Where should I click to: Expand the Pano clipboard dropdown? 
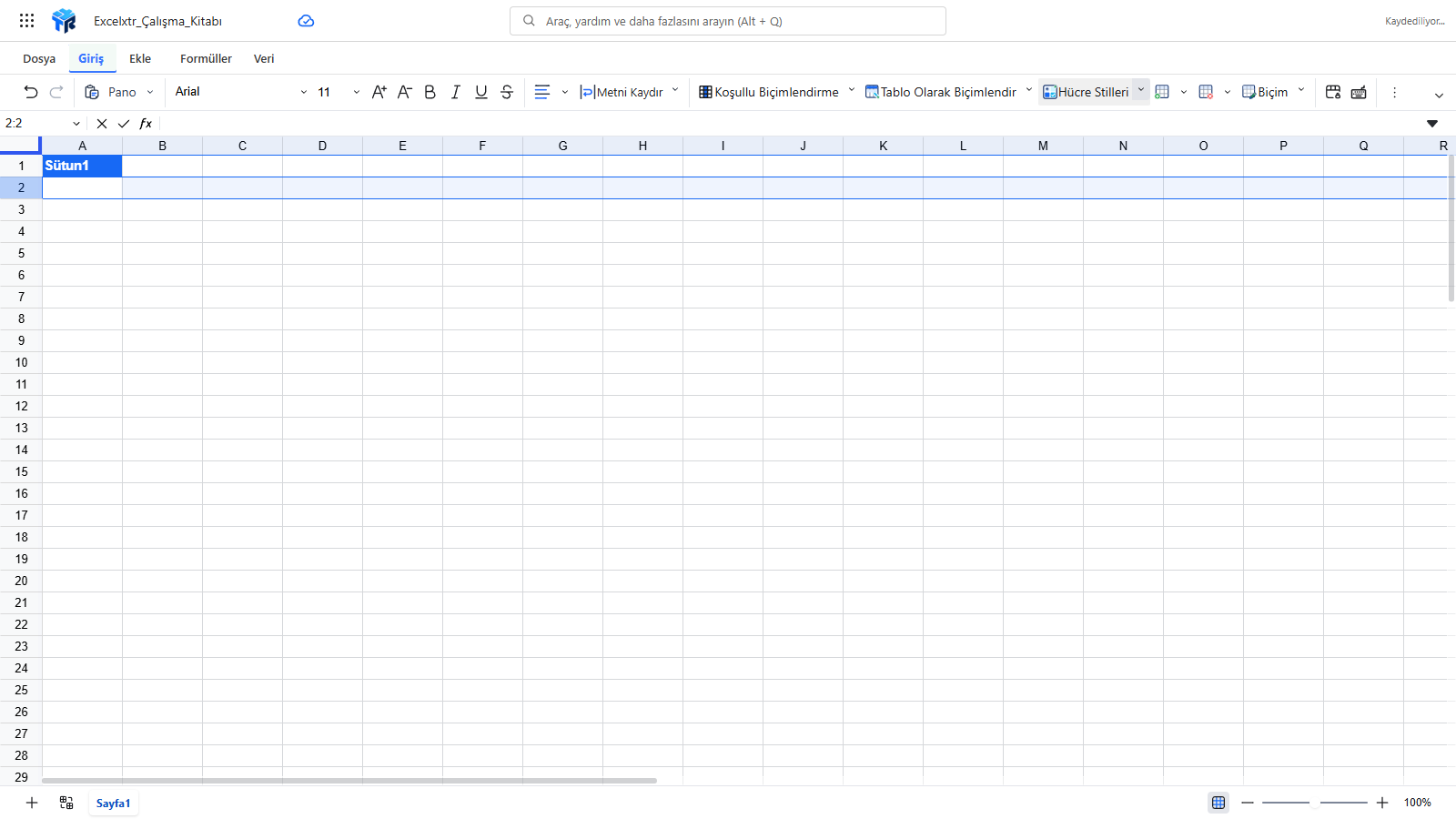150,92
